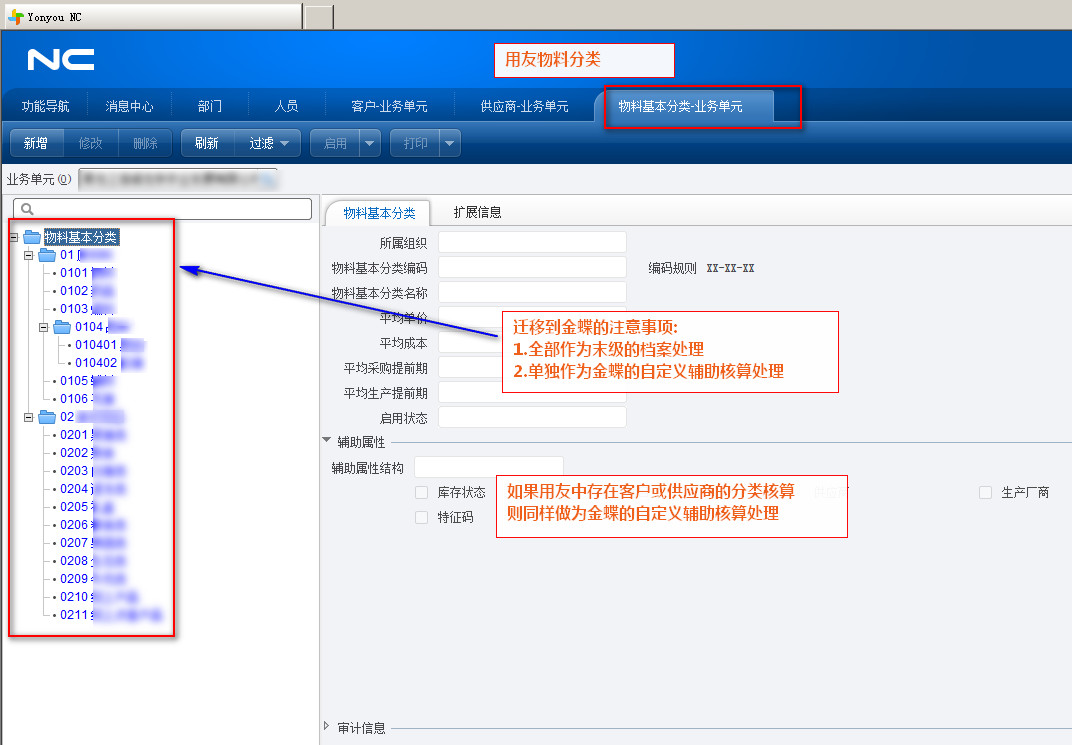The height and width of the screenshot is (745, 1072).
Task: Click the folder icon of node 0104
Action: pyautogui.click(x=62, y=327)
